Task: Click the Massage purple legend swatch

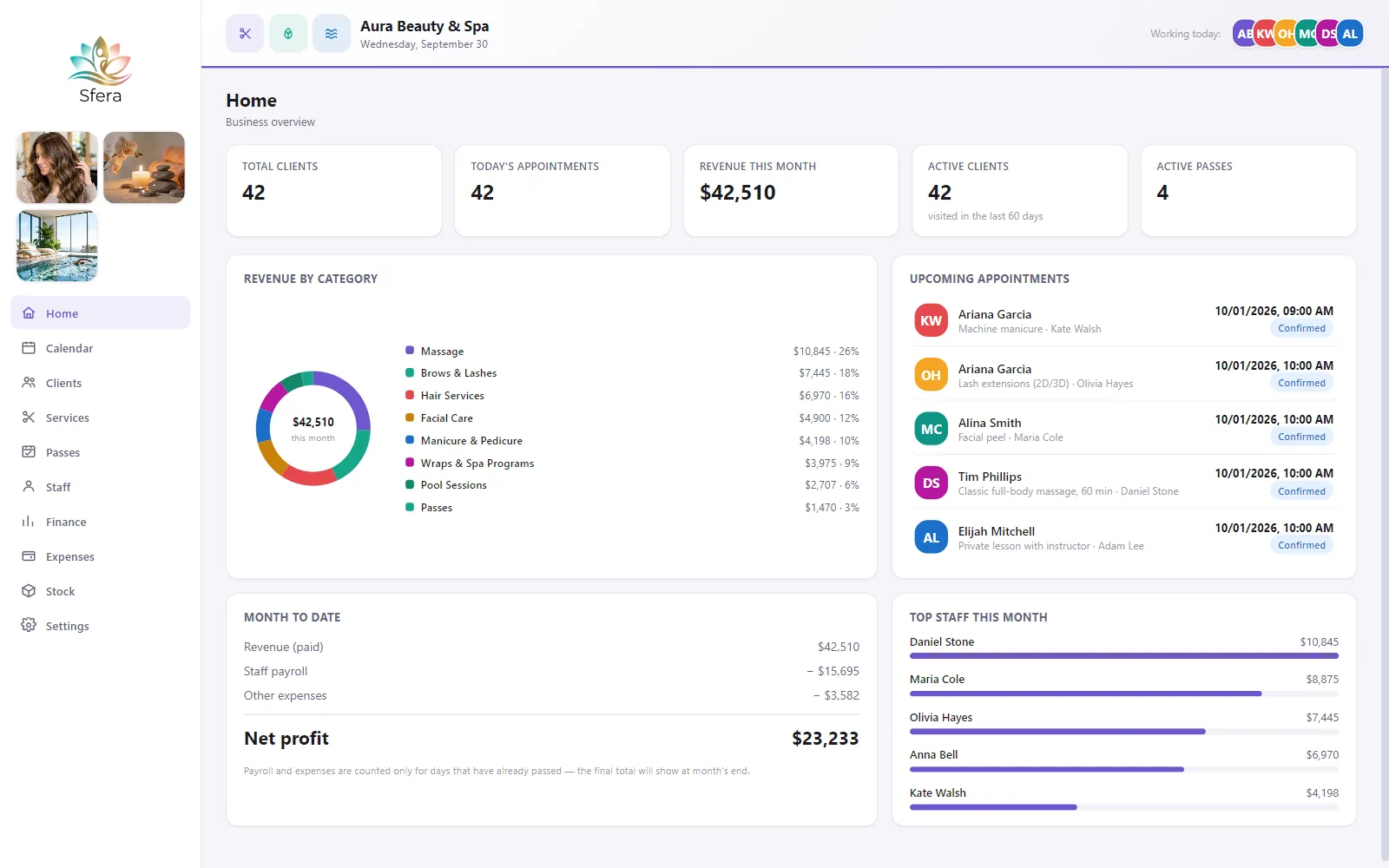Action: [x=410, y=351]
